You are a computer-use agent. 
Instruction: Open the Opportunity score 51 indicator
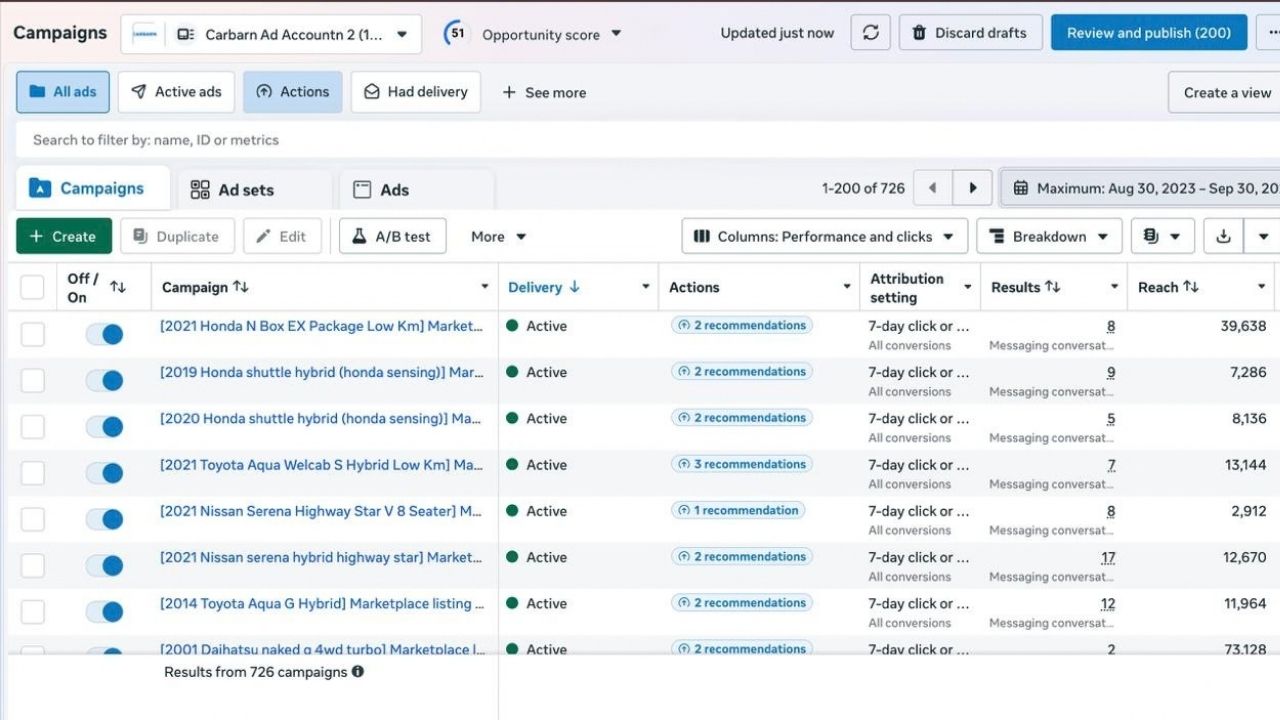pos(533,33)
